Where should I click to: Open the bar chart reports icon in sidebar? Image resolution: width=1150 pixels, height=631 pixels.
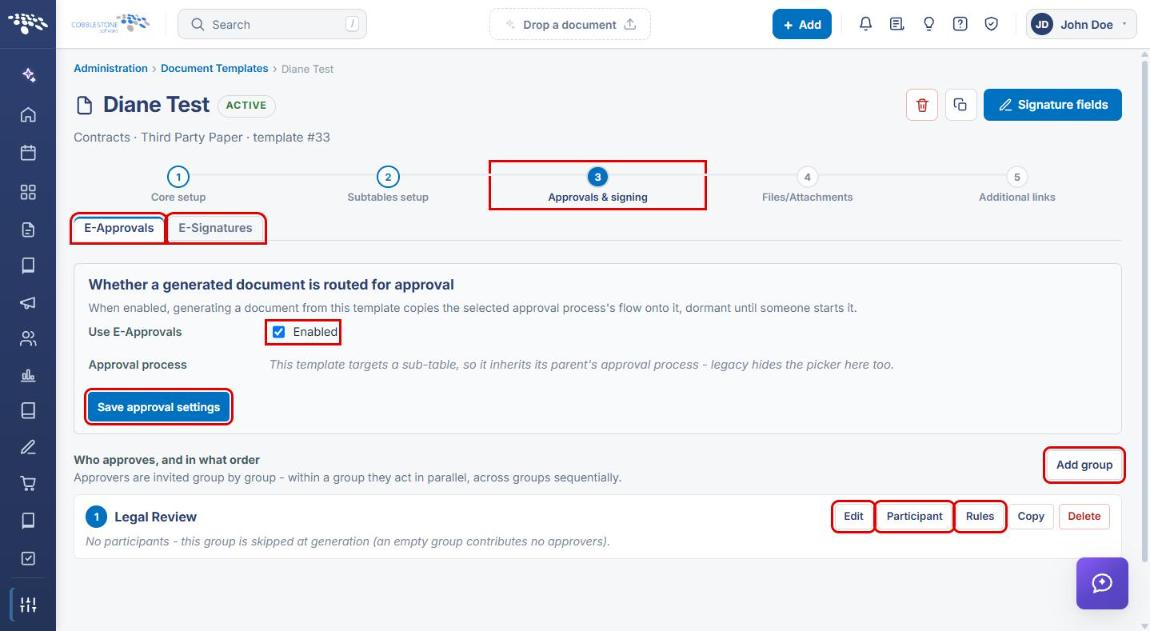coord(28,376)
